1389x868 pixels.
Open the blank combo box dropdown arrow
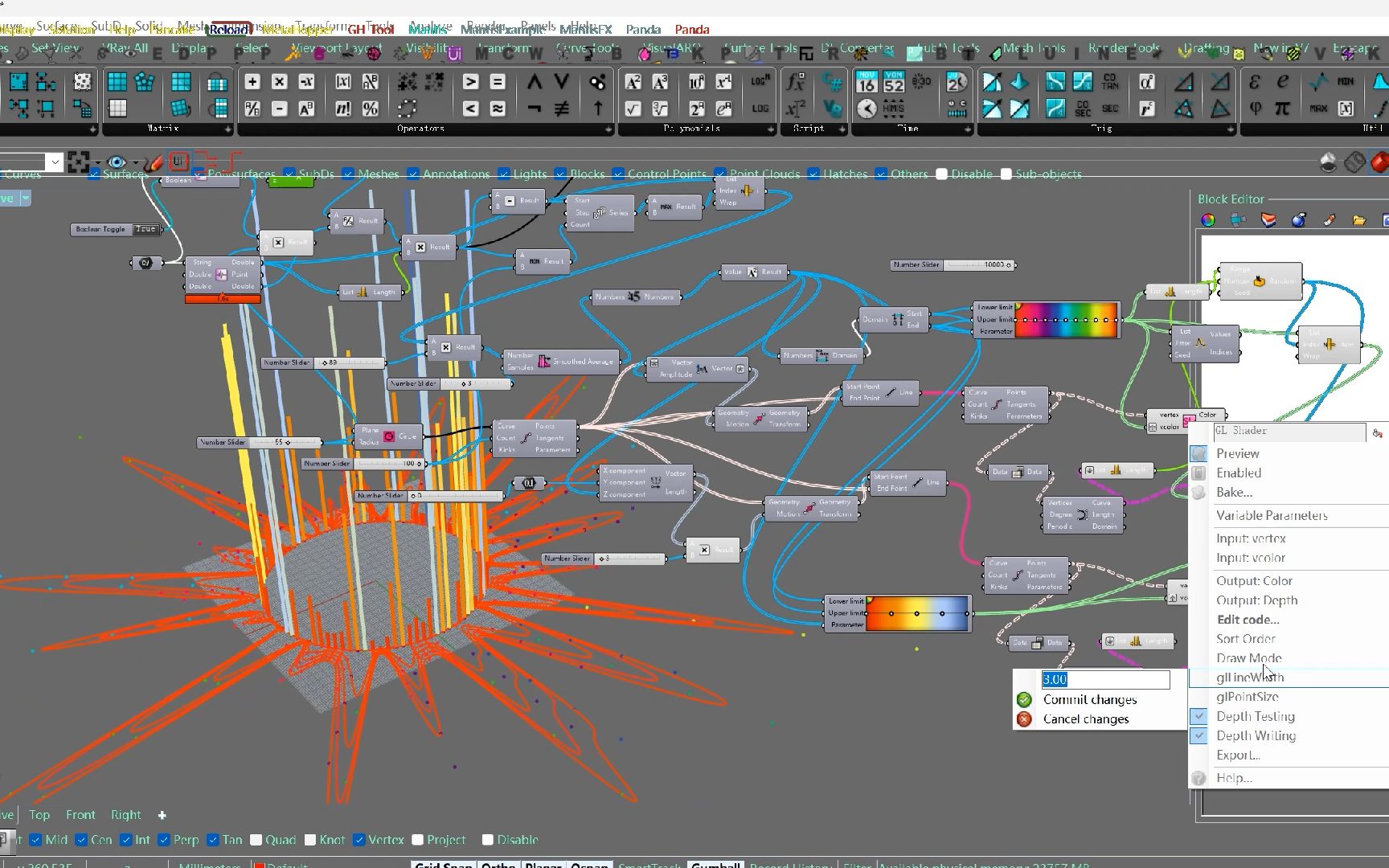coord(54,162)
